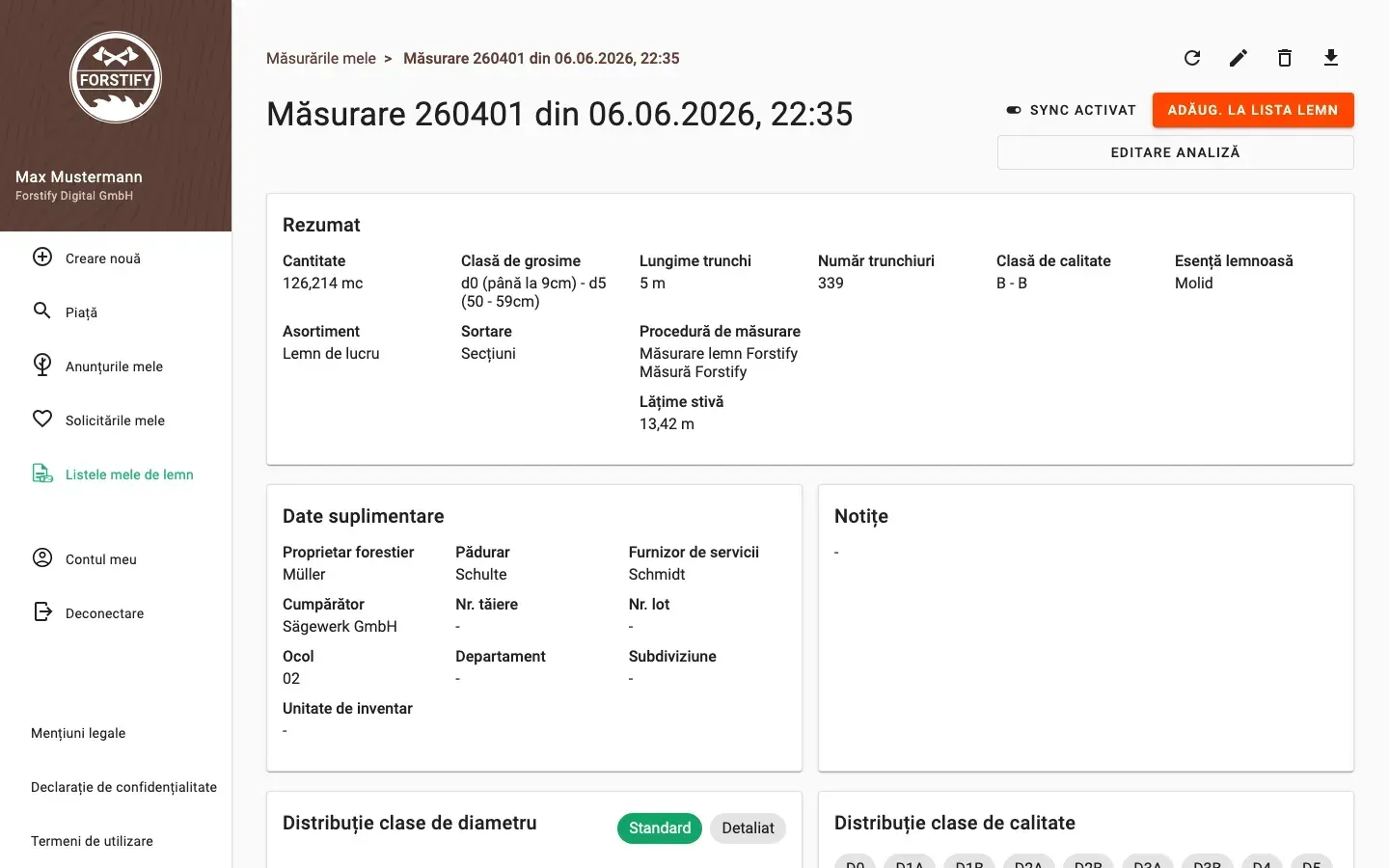Edit the measurement with the pencil icon
This screenshot has height=868, width=1389.
click(x=1239, y=58)
